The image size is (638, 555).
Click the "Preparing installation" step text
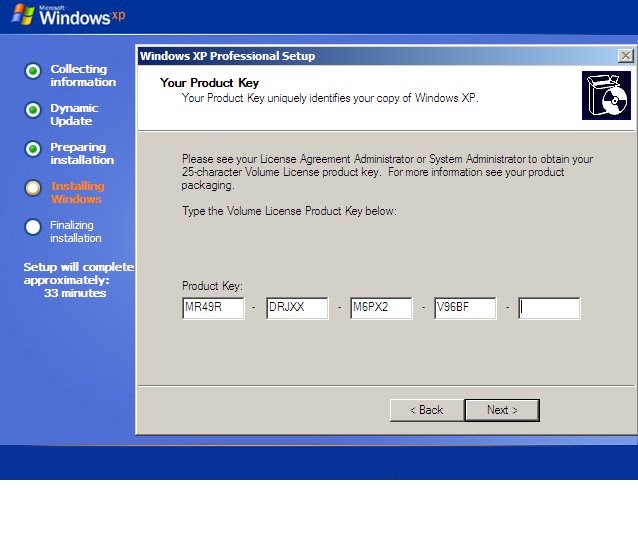coord(82,153)
